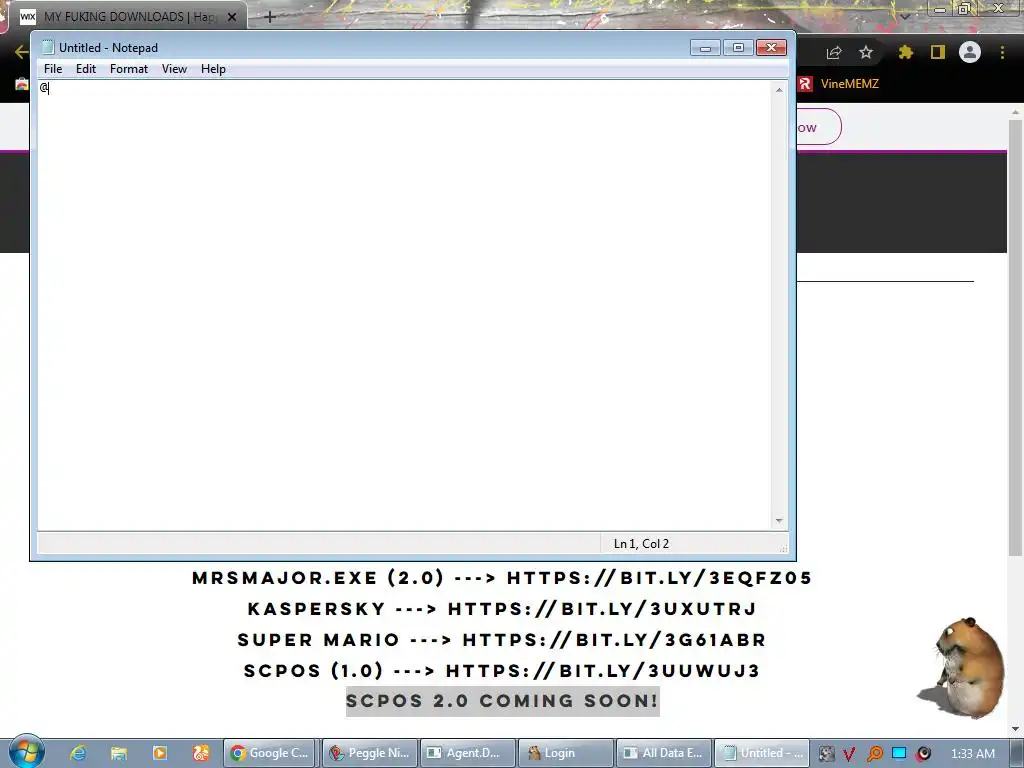
Task: Click the VineMEMZ bookmark favicon
Action: [x=805, y=84]
